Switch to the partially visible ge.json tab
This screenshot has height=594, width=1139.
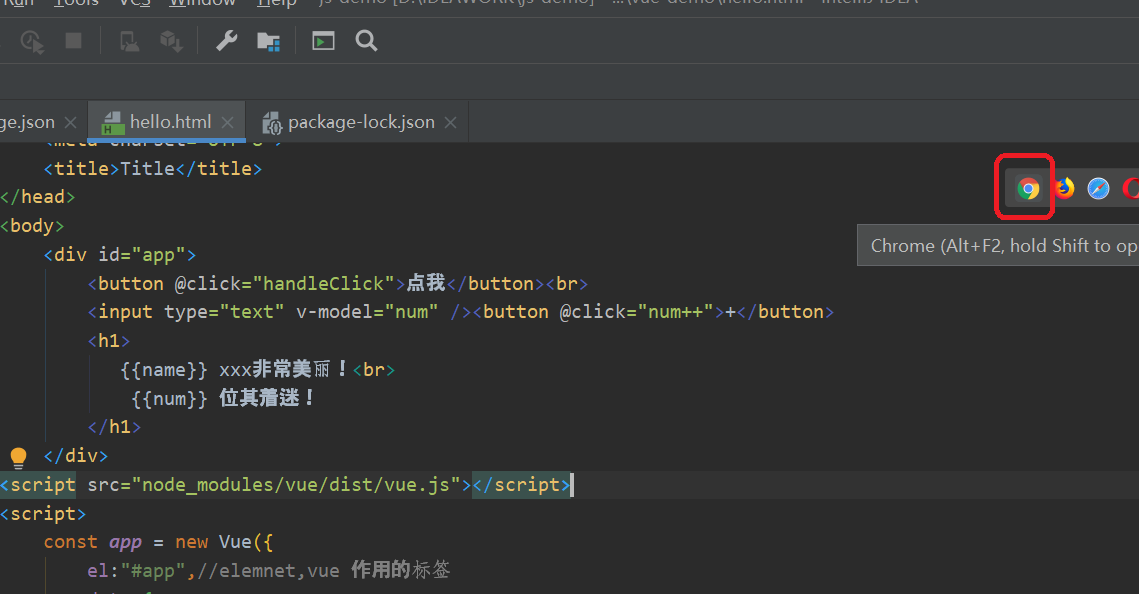tap(40, 122)
